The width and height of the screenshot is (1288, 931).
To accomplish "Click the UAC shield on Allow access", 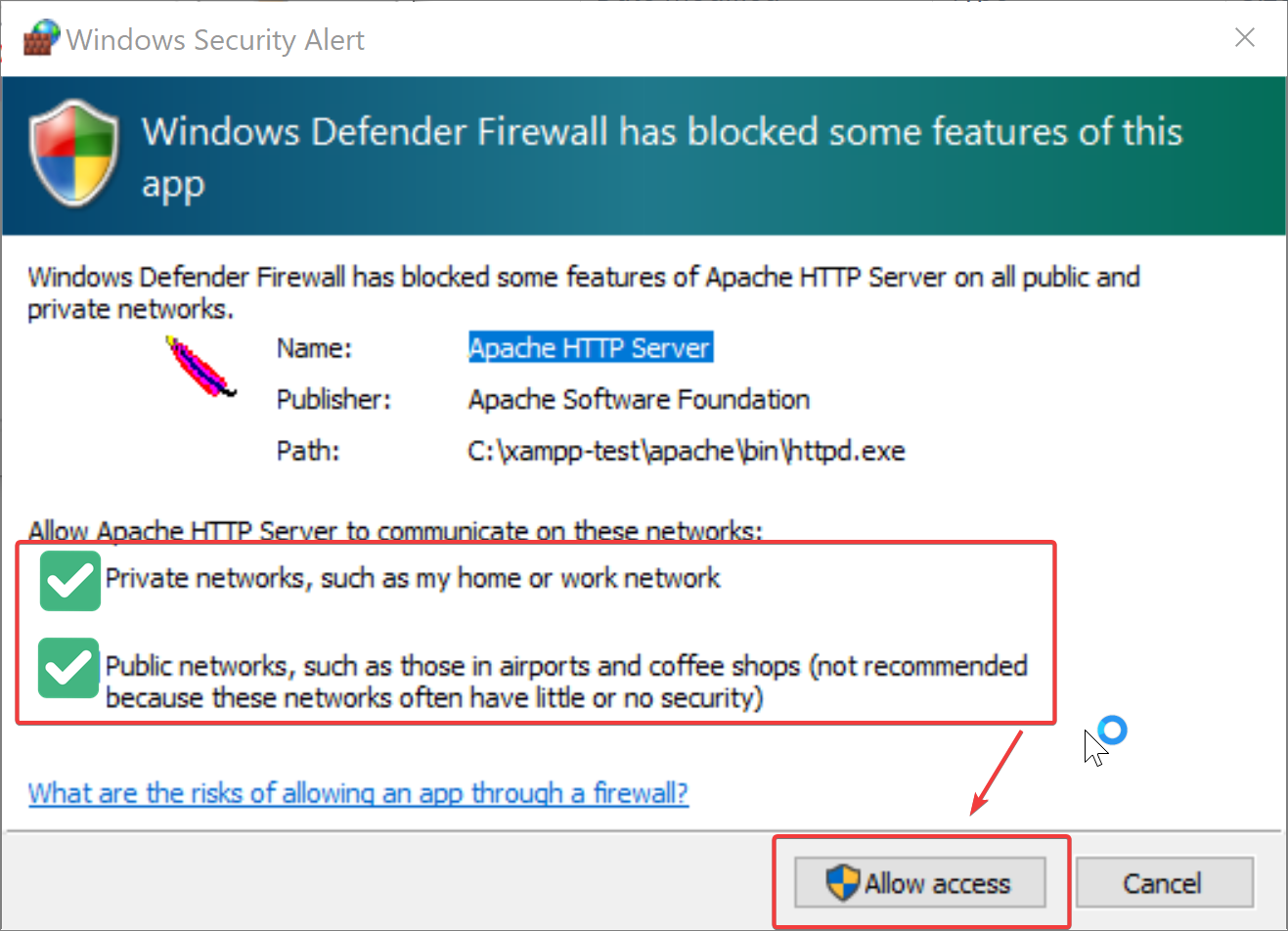I will pos(842,882).
